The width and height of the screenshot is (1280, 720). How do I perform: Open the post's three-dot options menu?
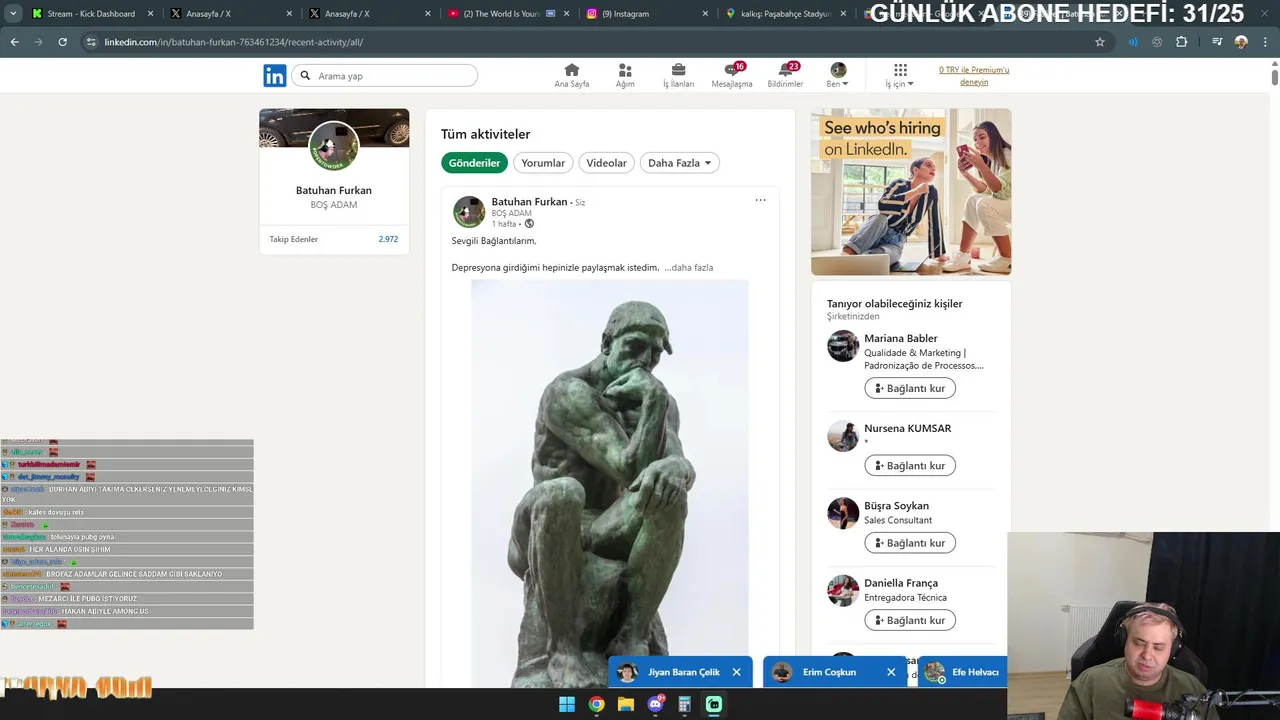pos(760,200)
